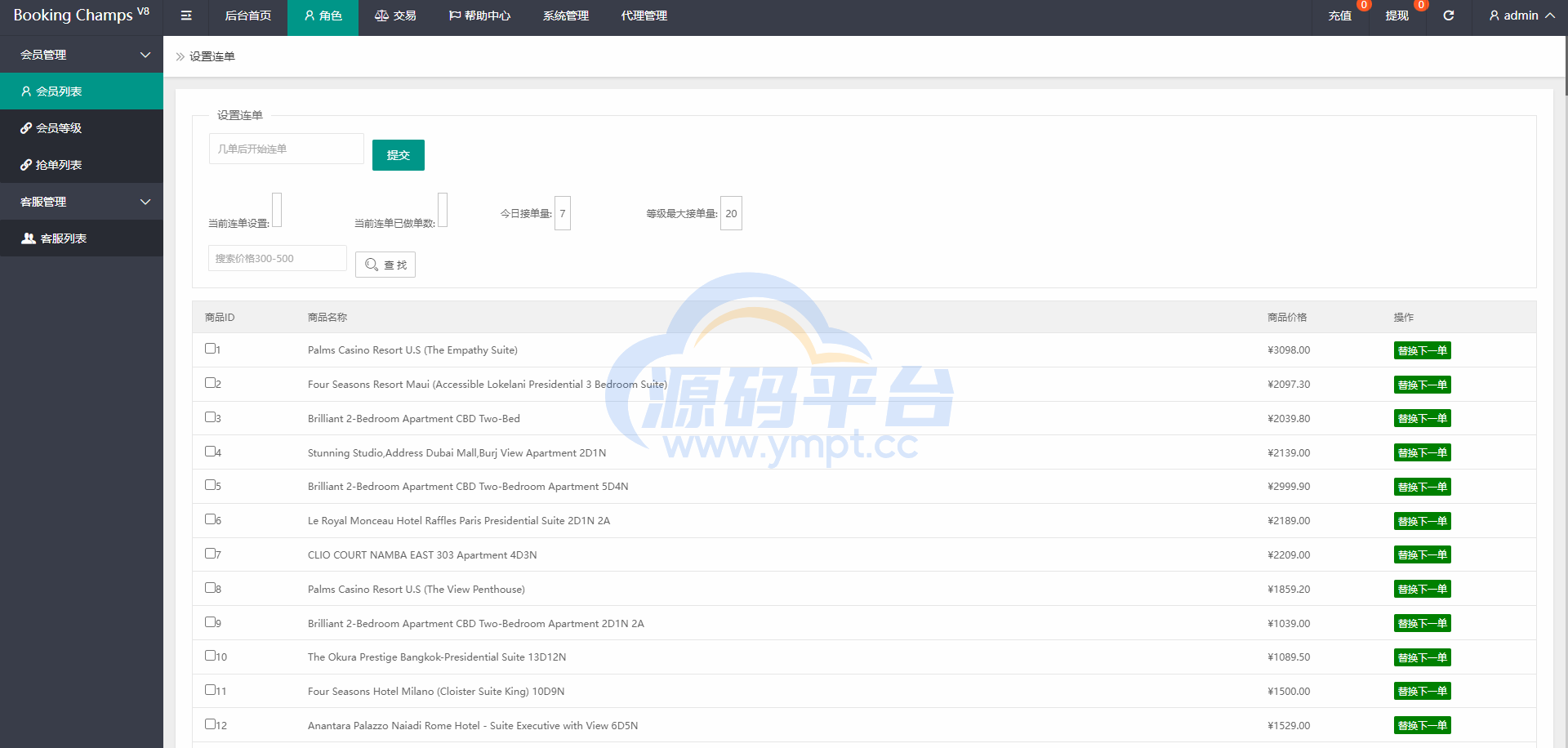Click 替换下一单 for Four Seasons Resort Maui
Viewport: 1568px width, 748px height.
1423,385
